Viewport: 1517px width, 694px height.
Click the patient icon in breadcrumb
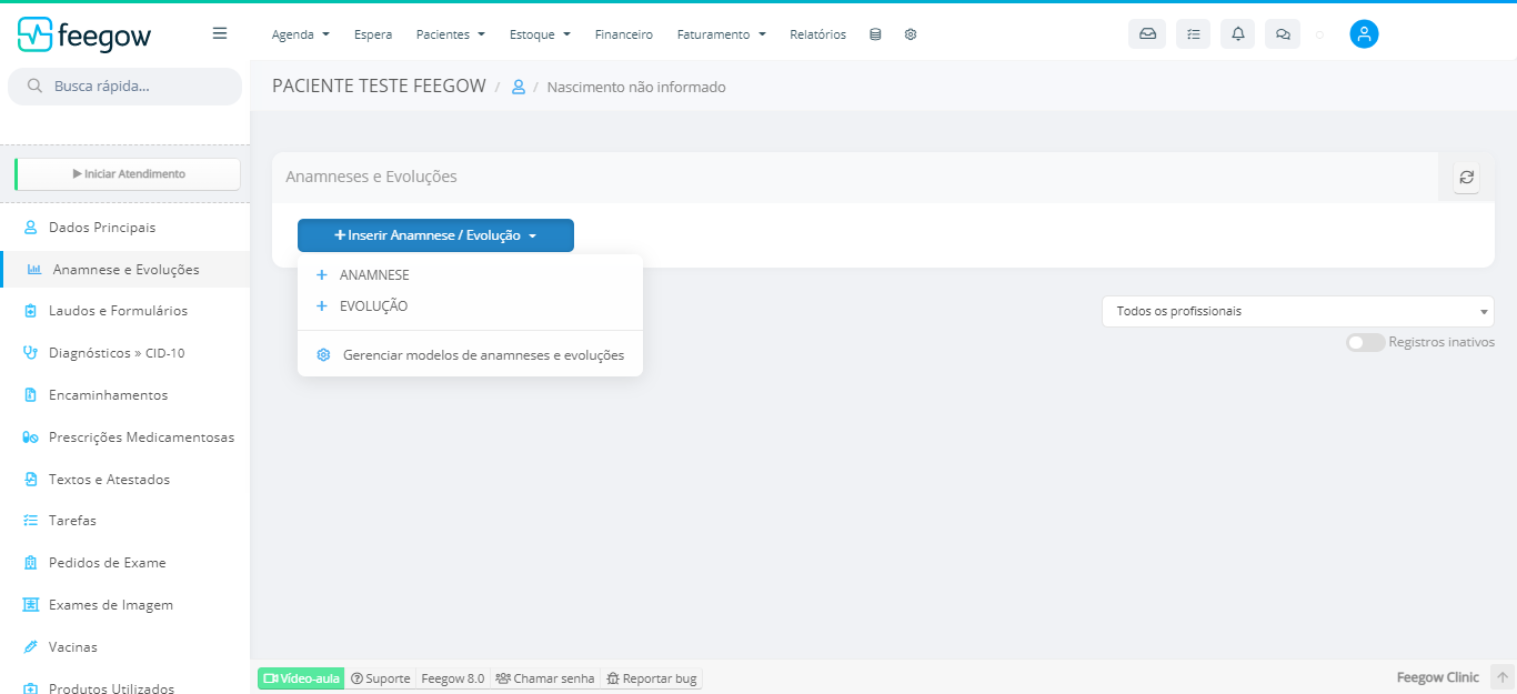pyautogui.click(x=518, y=87)
